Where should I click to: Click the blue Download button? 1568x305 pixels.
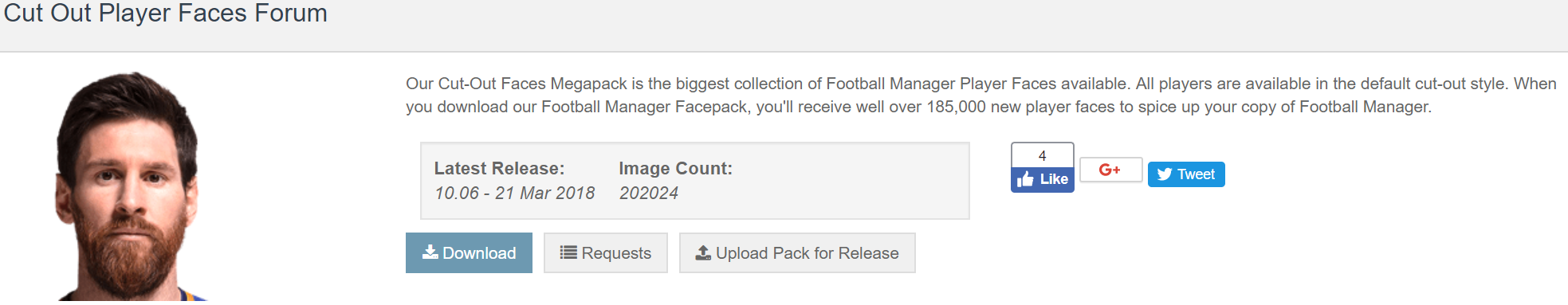469,252
